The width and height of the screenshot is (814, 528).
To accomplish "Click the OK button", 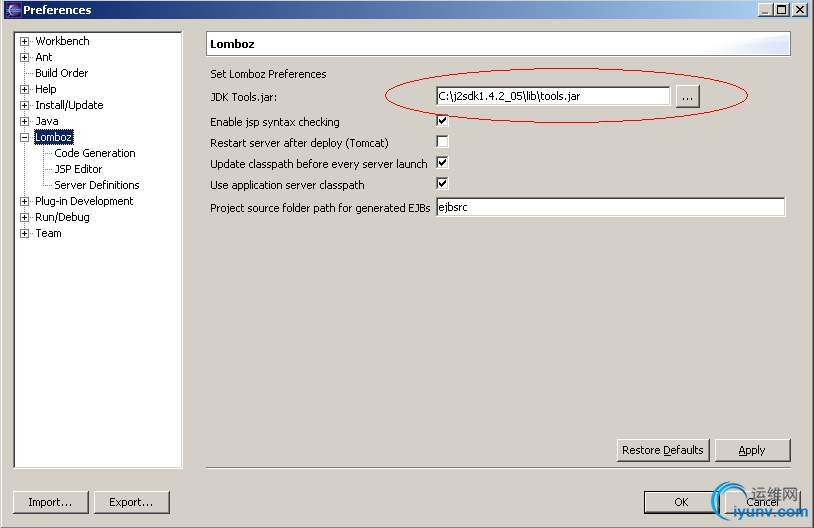I will pos(681,502).
